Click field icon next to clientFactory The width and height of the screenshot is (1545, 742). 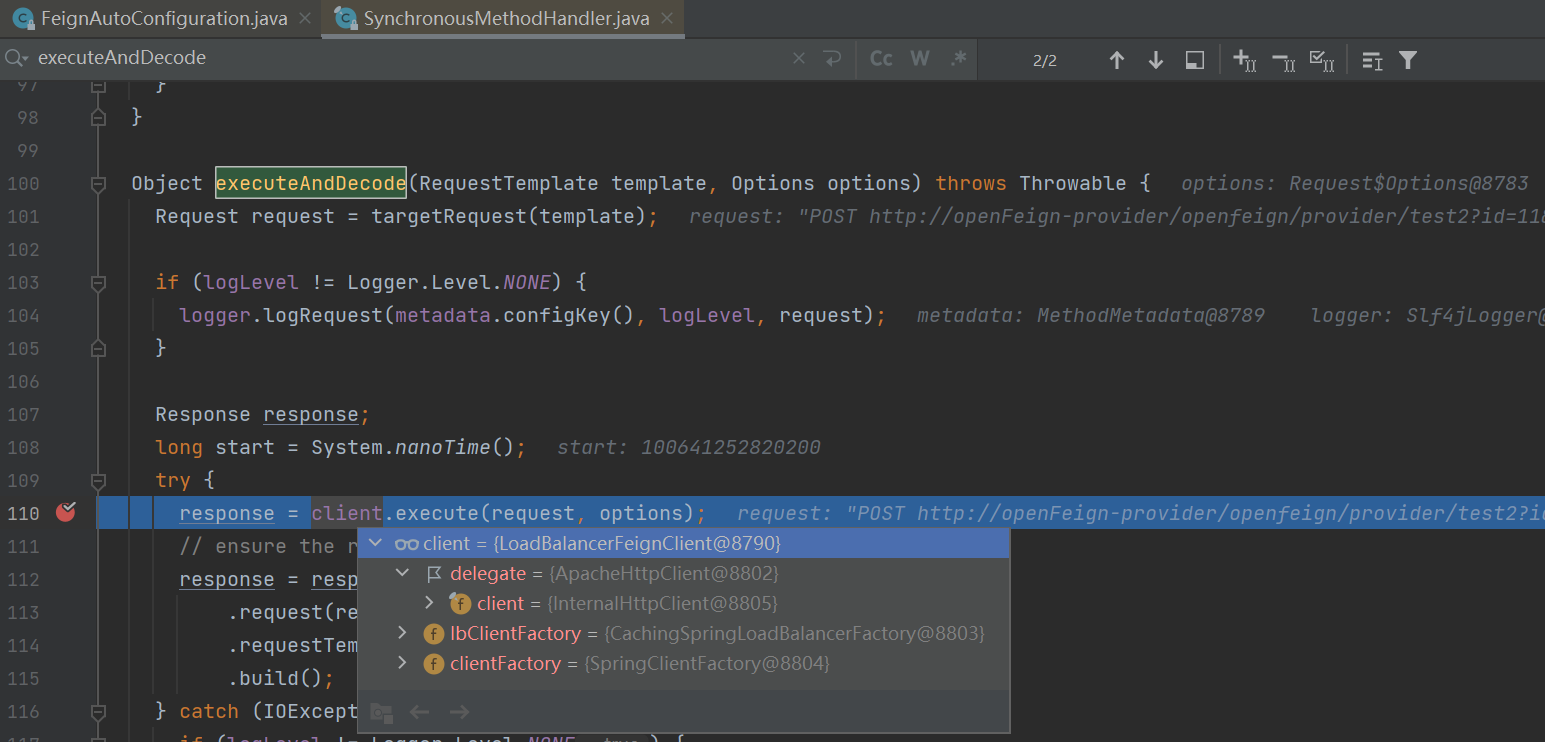point(433,664)
